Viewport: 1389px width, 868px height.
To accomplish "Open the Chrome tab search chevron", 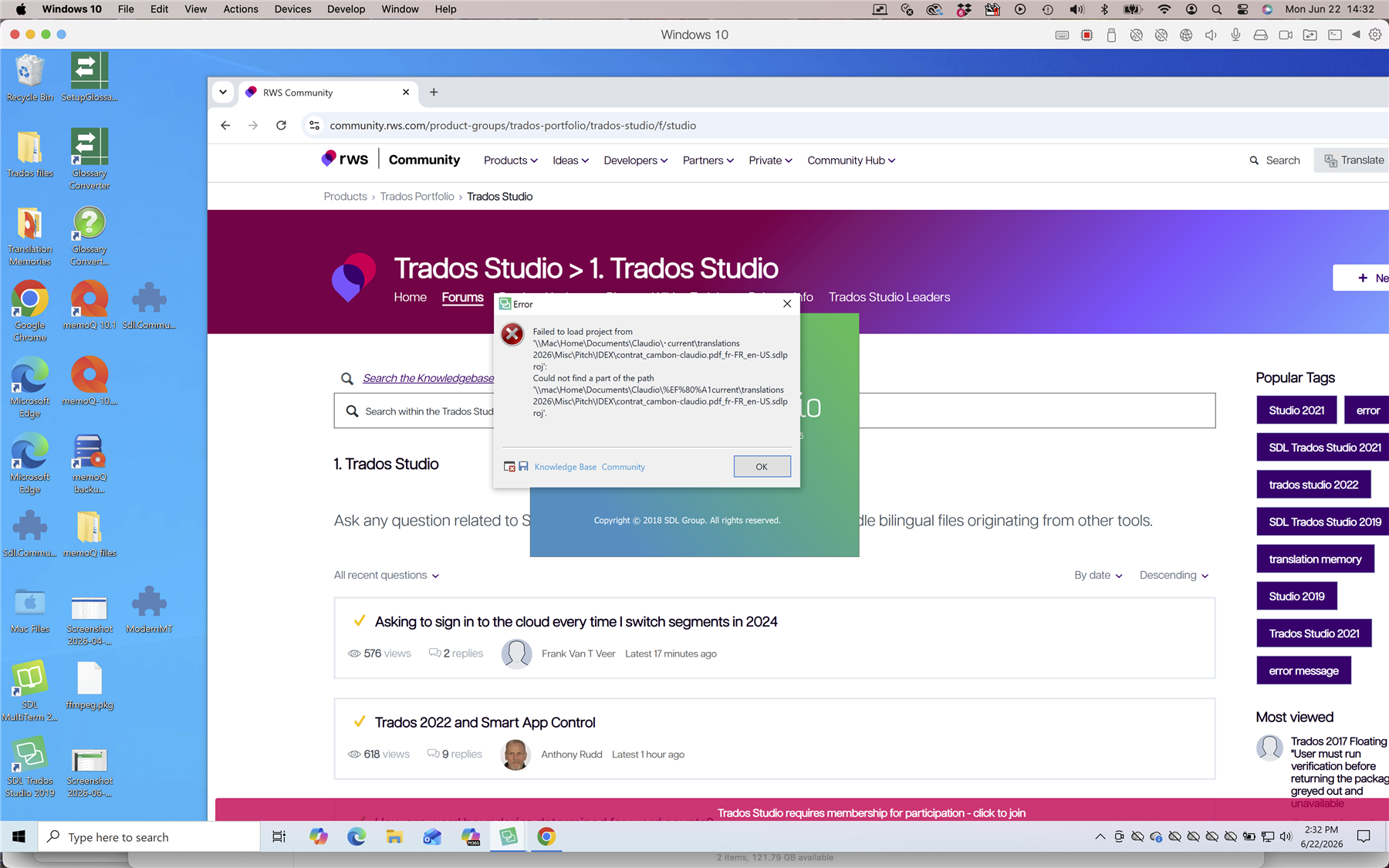I will [223, 92].
